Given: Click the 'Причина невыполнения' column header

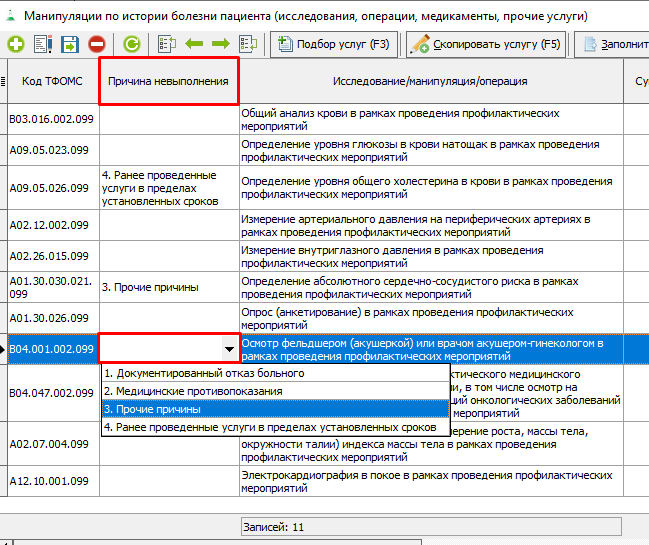Looking at the screenshot, I should (x=168, y=81).
